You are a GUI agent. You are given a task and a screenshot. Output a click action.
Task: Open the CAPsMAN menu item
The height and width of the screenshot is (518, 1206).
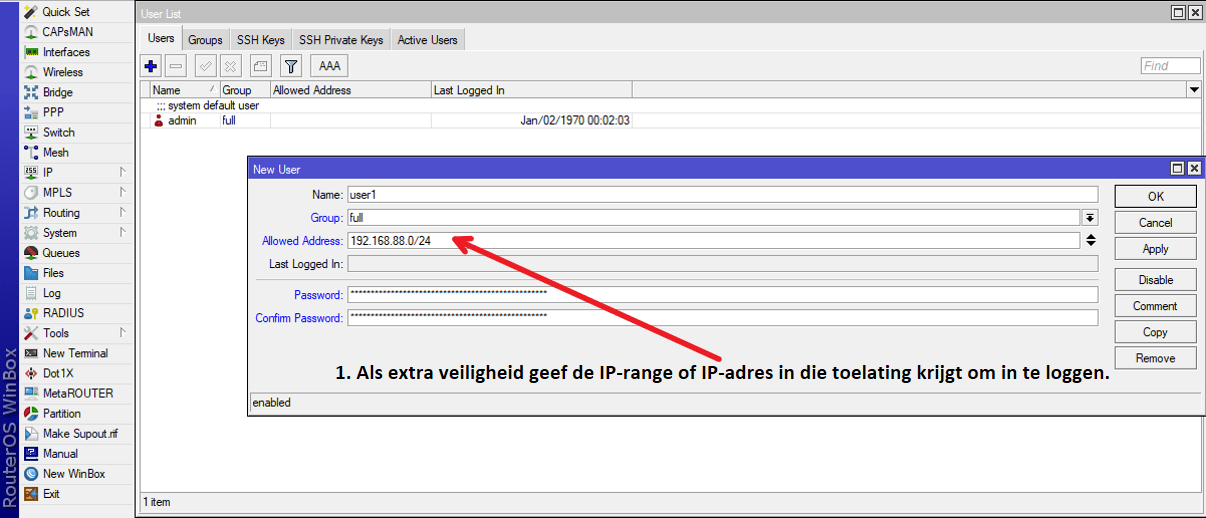tap(67, 32)
